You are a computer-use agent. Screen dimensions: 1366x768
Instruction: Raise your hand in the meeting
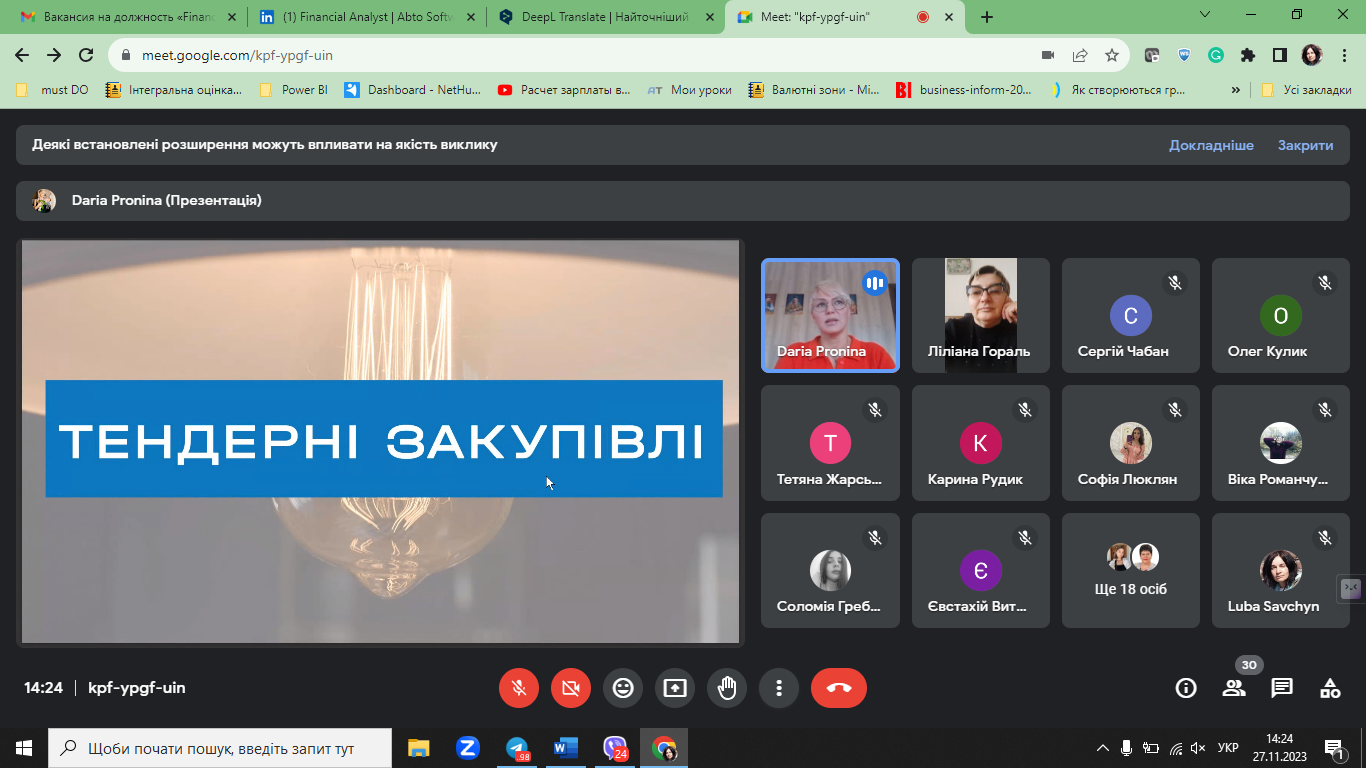(727, 688)
